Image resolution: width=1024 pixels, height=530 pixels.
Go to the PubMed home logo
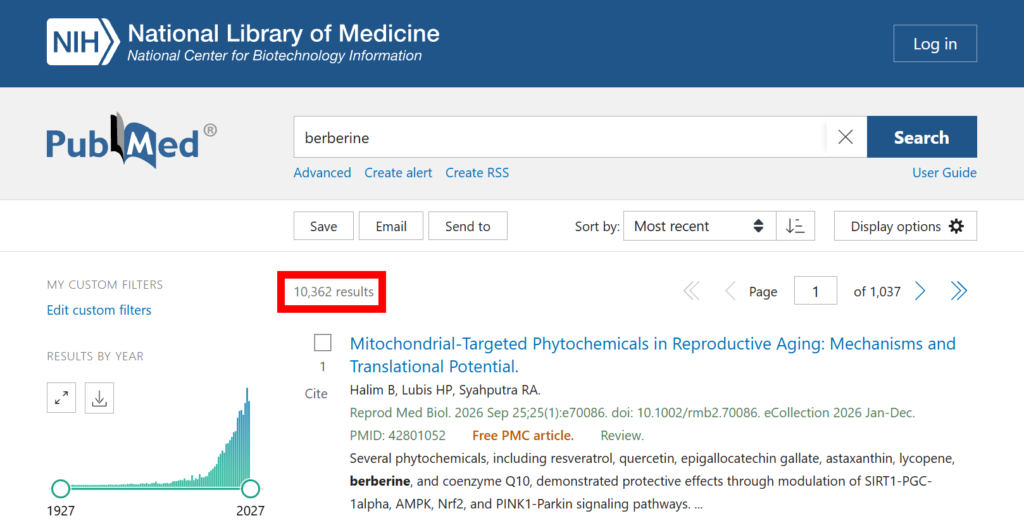click(131, 140)
